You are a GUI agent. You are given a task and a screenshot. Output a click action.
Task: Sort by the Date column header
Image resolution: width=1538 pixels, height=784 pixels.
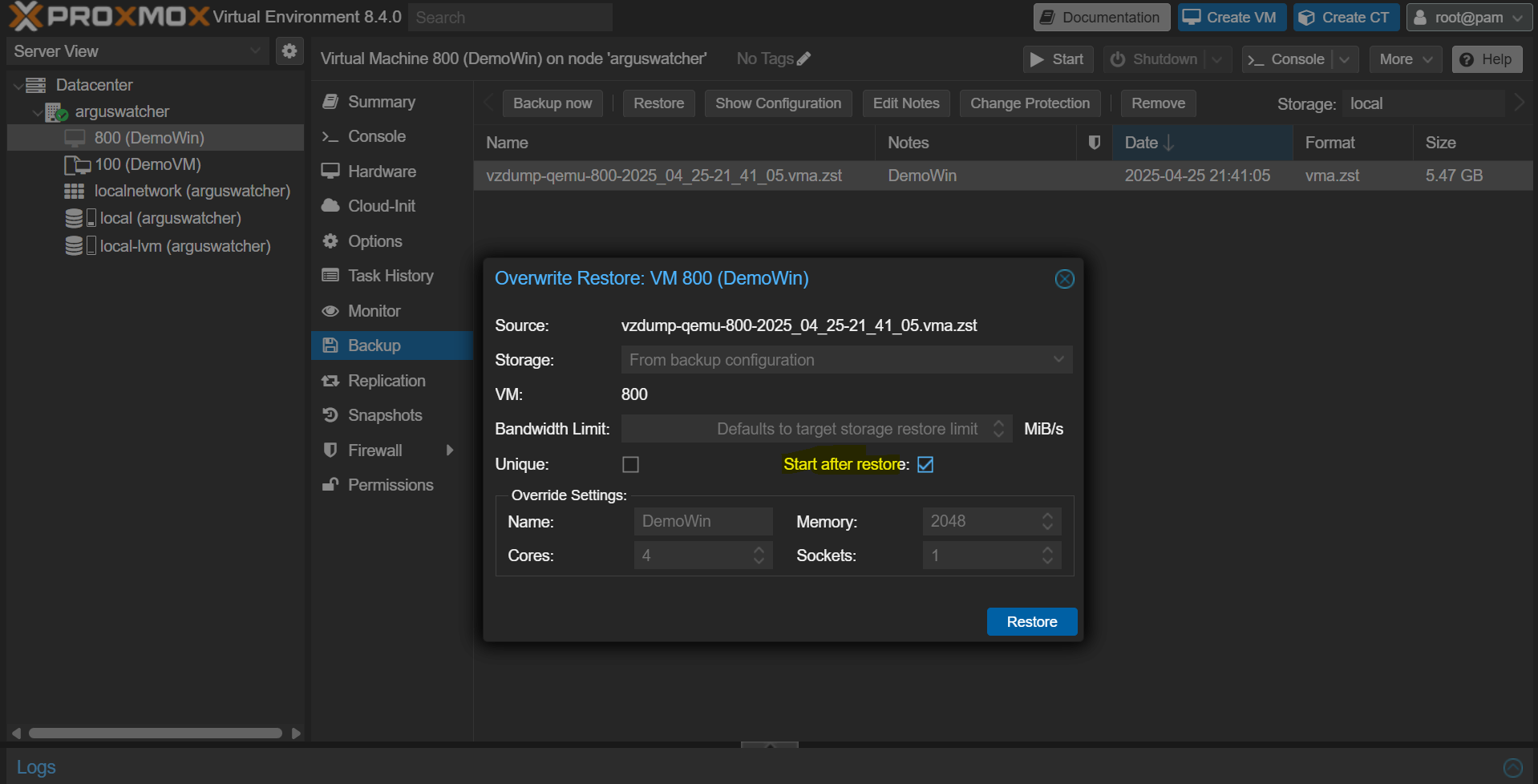1202,143
